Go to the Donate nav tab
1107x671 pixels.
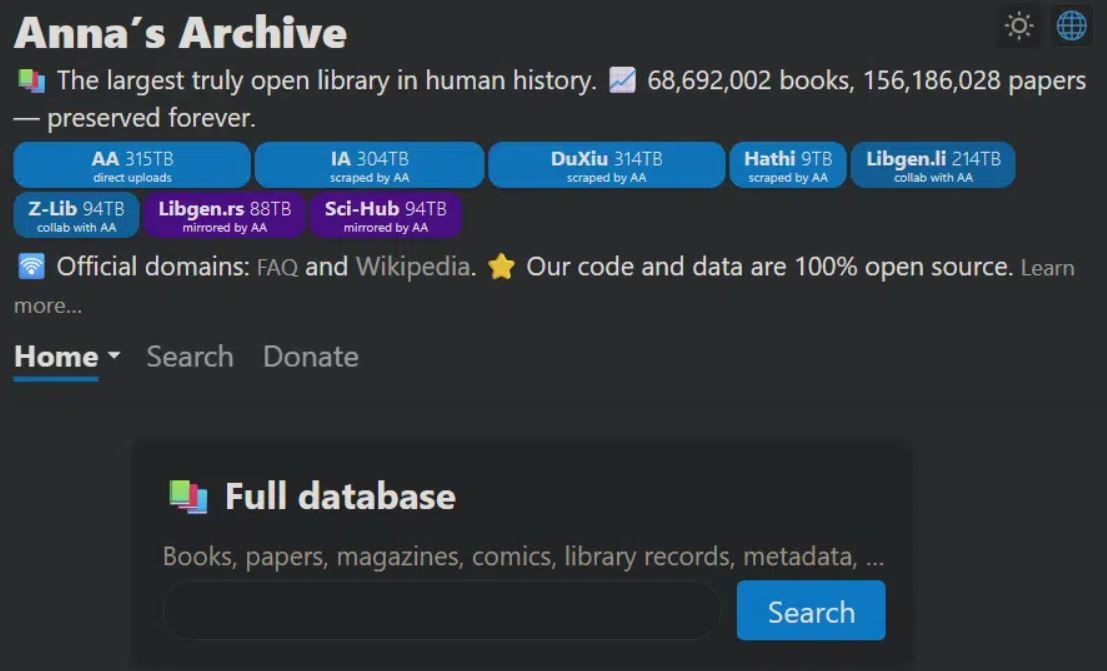click(311, 357)
